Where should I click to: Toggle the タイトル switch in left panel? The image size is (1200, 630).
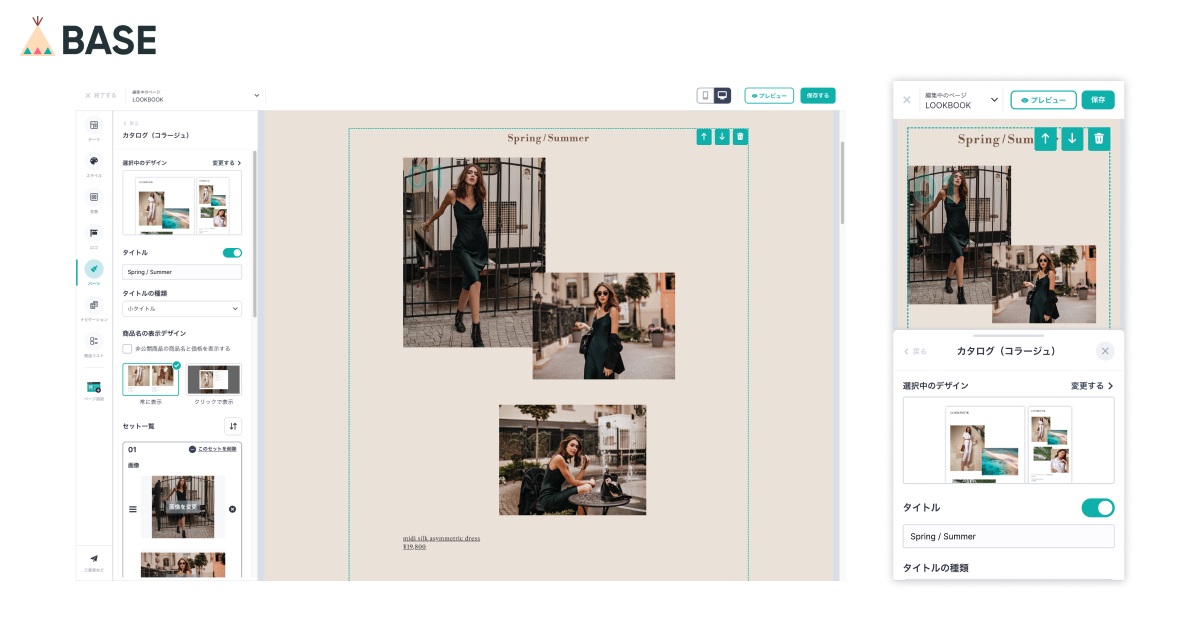232,253
